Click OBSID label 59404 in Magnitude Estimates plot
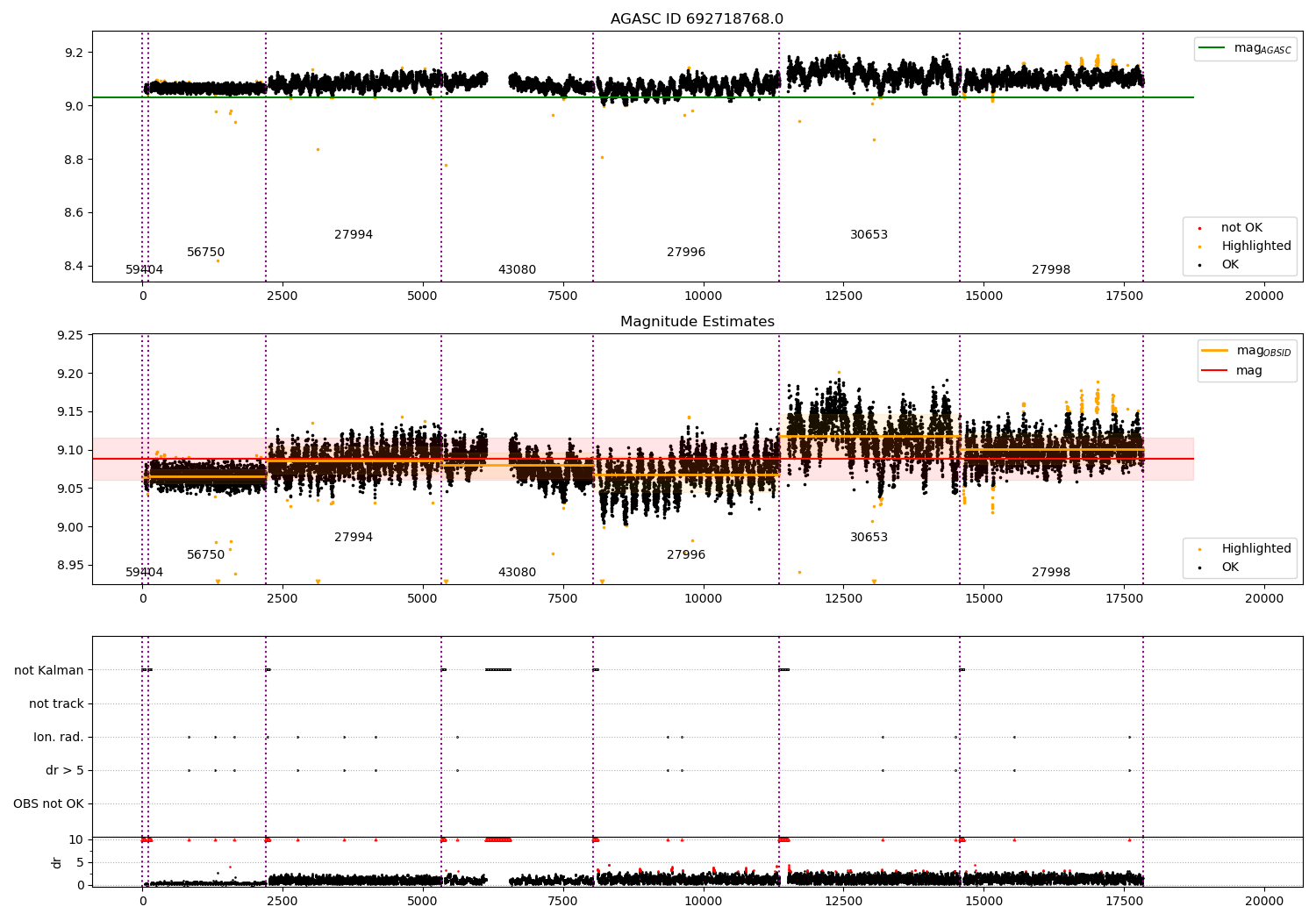The image size is (1316, 921). pos(144,573)
